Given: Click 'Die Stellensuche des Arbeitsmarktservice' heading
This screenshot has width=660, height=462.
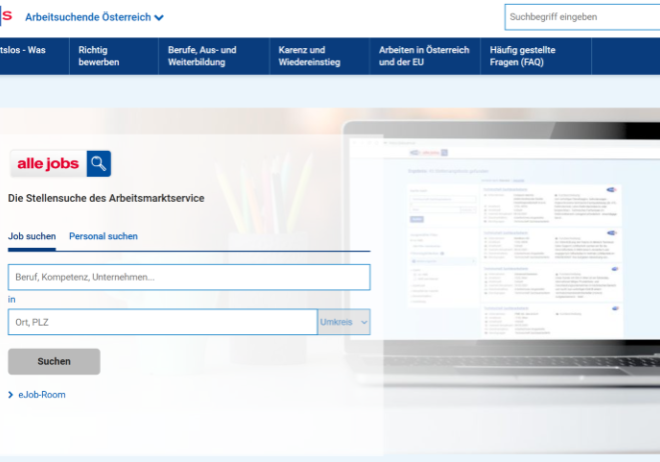Looking at the screenshot, I should coord(106,198).
